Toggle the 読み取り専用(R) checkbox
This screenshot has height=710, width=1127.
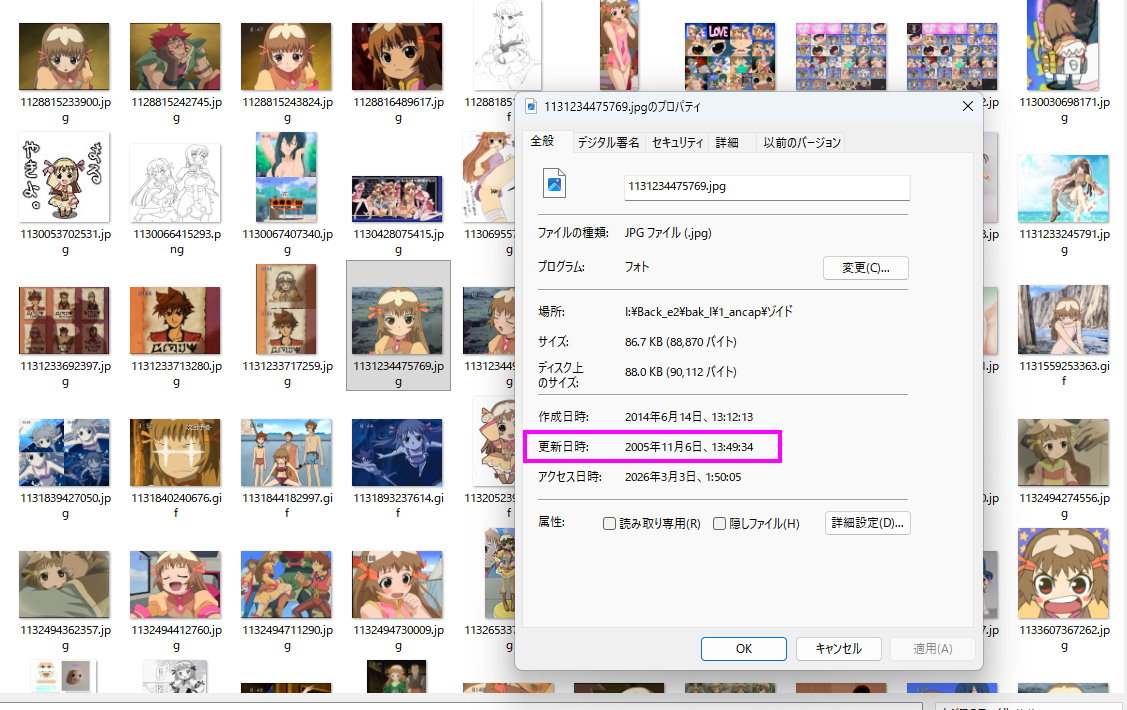click(x=609, y=524)
